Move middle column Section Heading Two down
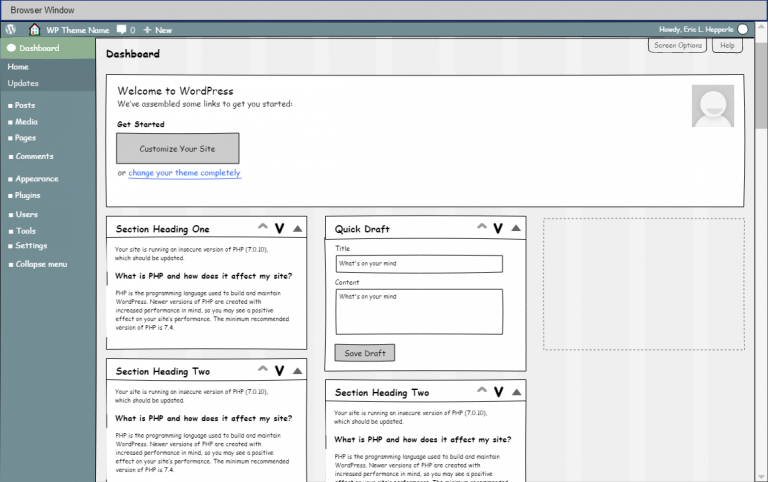Image resolution: width=768 pixels, height=482 pixels. click(499, 392)
